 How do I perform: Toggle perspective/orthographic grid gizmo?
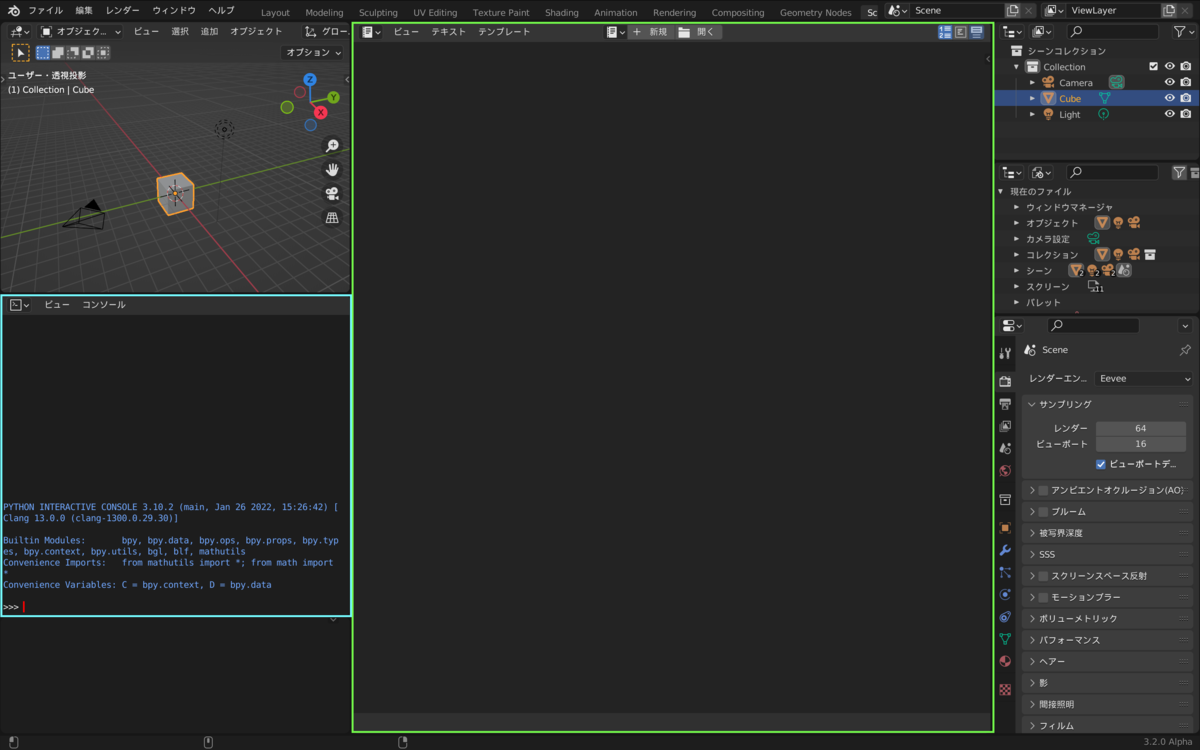click(332, 218)
